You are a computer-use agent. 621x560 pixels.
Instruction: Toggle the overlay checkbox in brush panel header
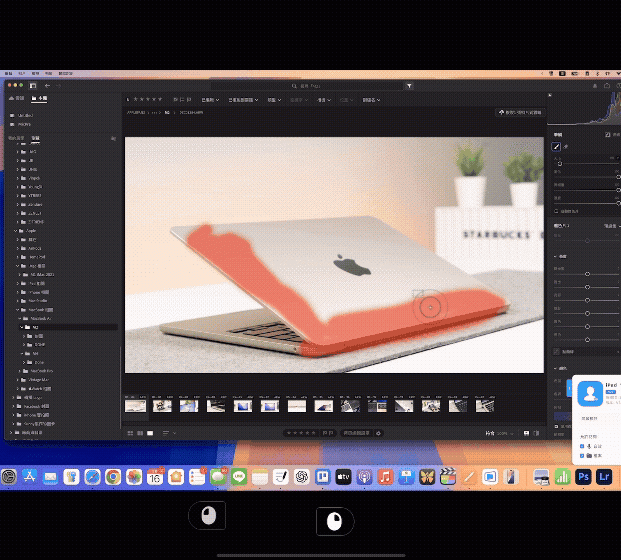607,134
